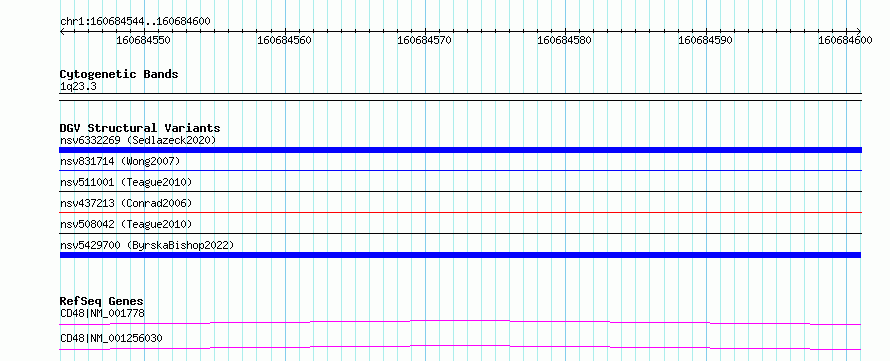Select the Cytogenetic Bands track heading
The image size is (890, 361).
pyautogui.click(x=119, y=74)
